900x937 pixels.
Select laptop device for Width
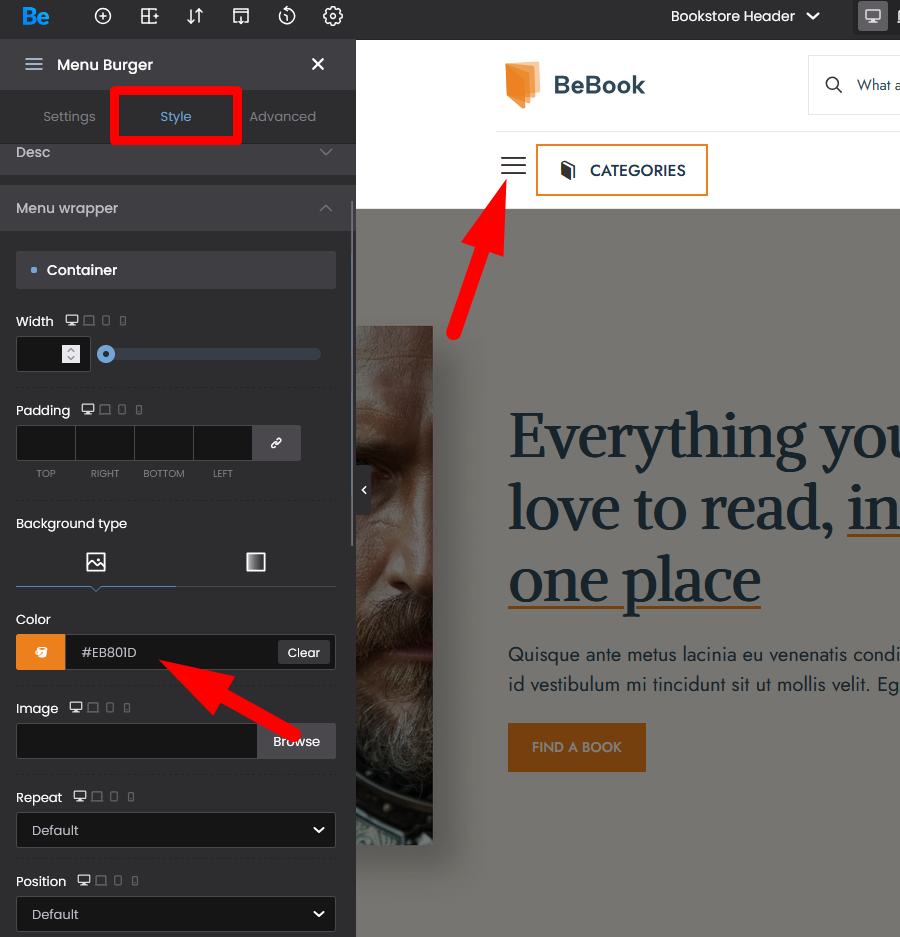coord(89,321)
